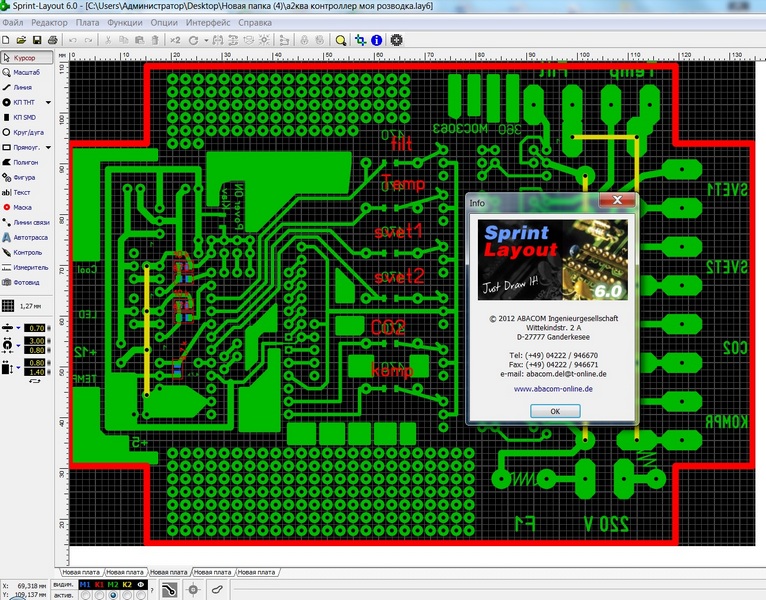Image resolution: width=766 pixels, height=600 pixels.
Task: Click the blue Info icon in toolbar
Action: click(376, 40)
